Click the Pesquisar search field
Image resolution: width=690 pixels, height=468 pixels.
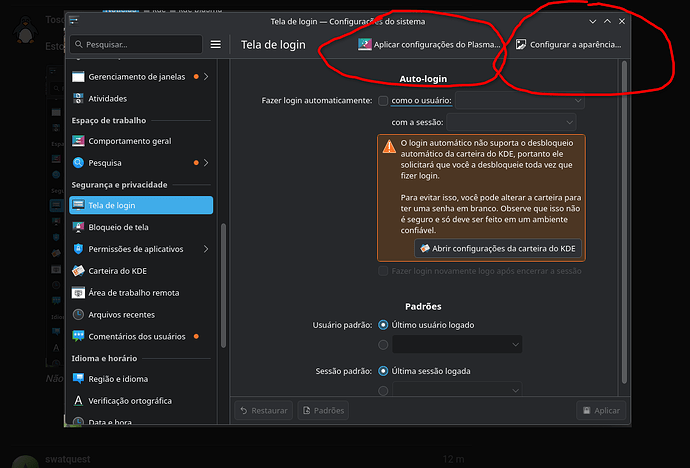click(x=137, y=44)
